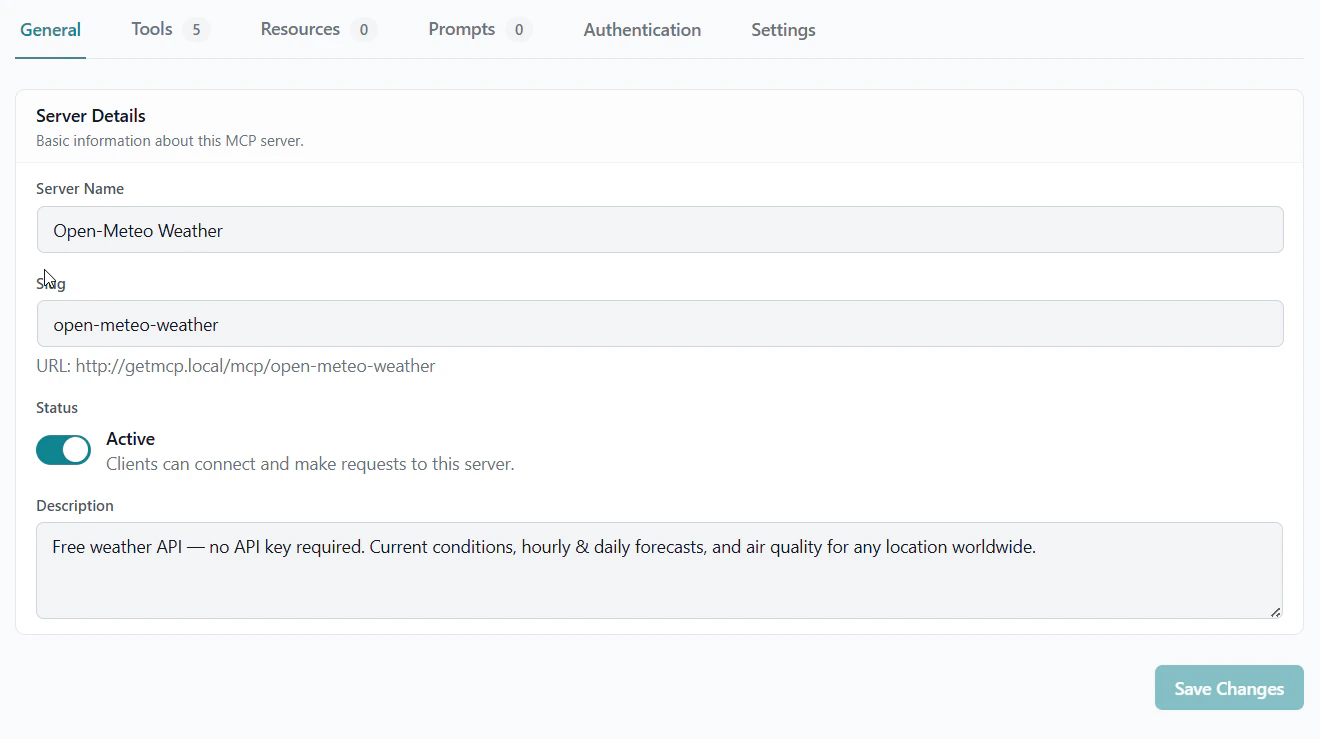Viewport: 1320px width, 739px height.
Task: Open the Tools tab
Action: click(x=170, y=30)
